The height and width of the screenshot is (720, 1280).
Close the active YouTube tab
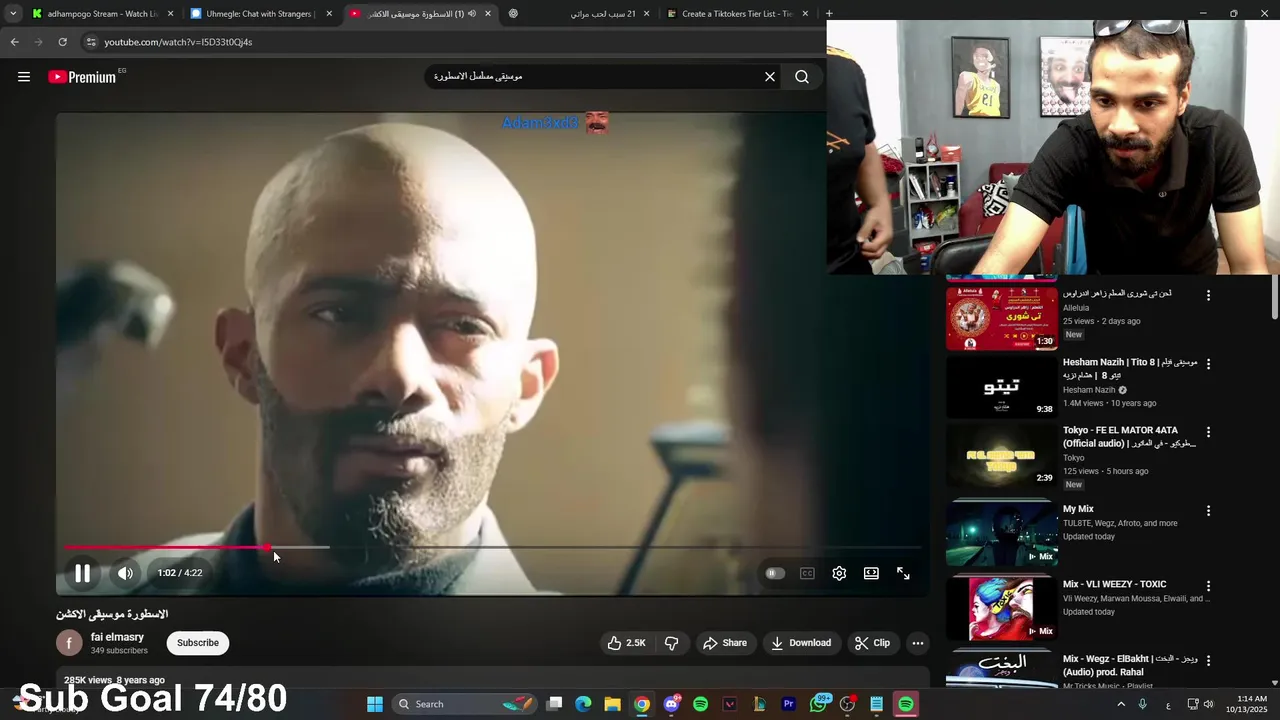coord(488,14)
